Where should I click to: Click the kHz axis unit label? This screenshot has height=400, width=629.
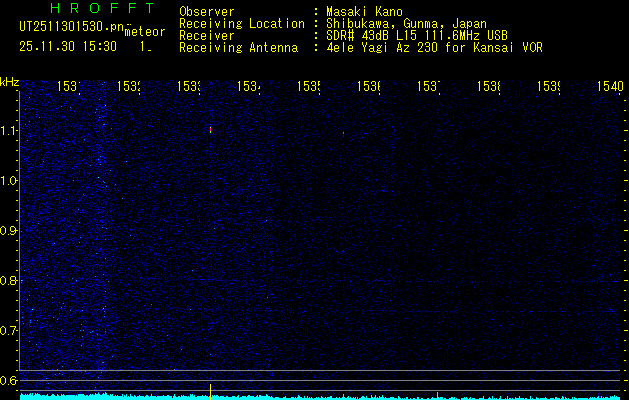9,83
